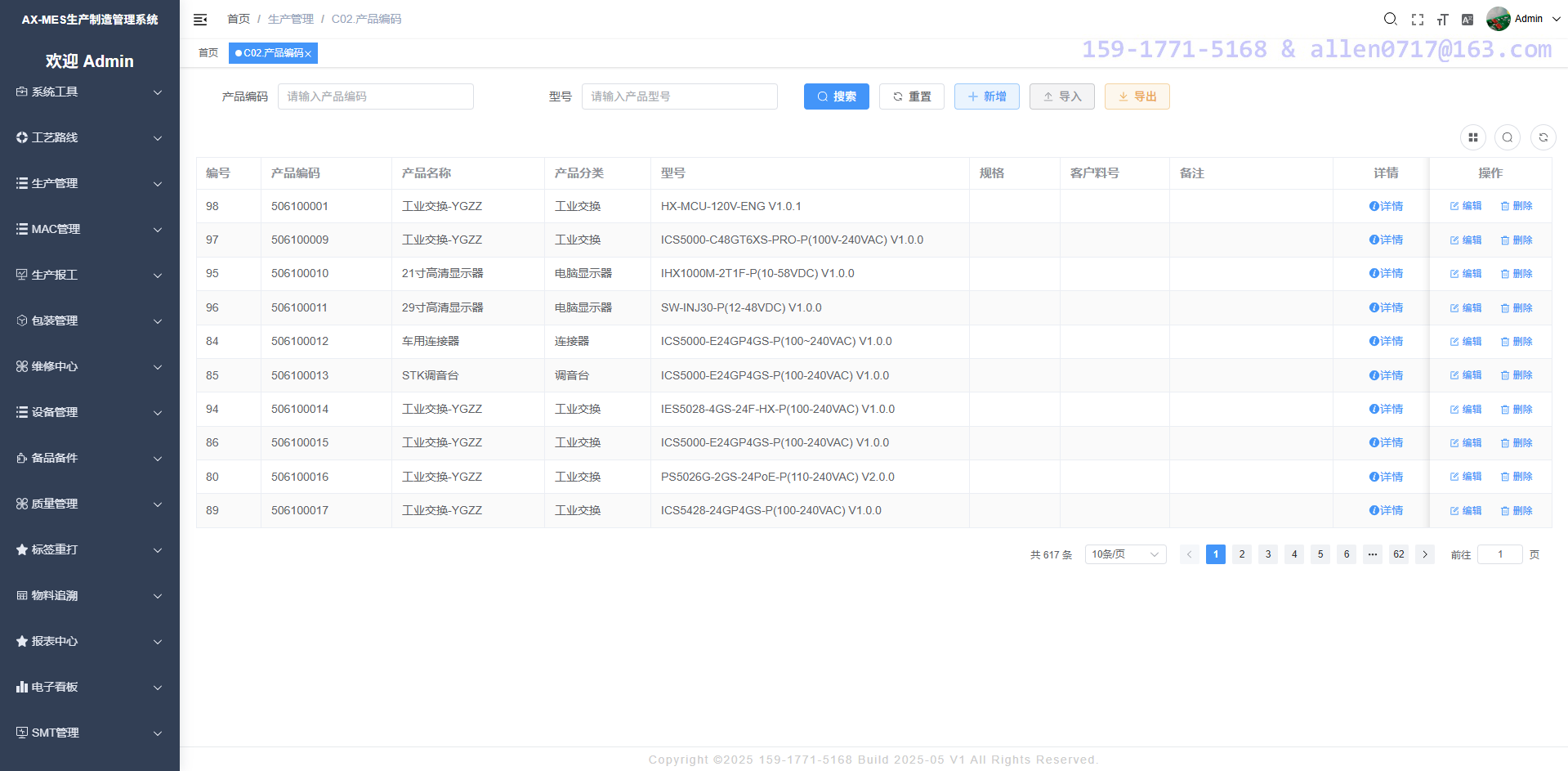Image resolution: width=1568 pixels, height=771 pixels.
Task: Click the 前往 page number input
Action: (1500, 554)
